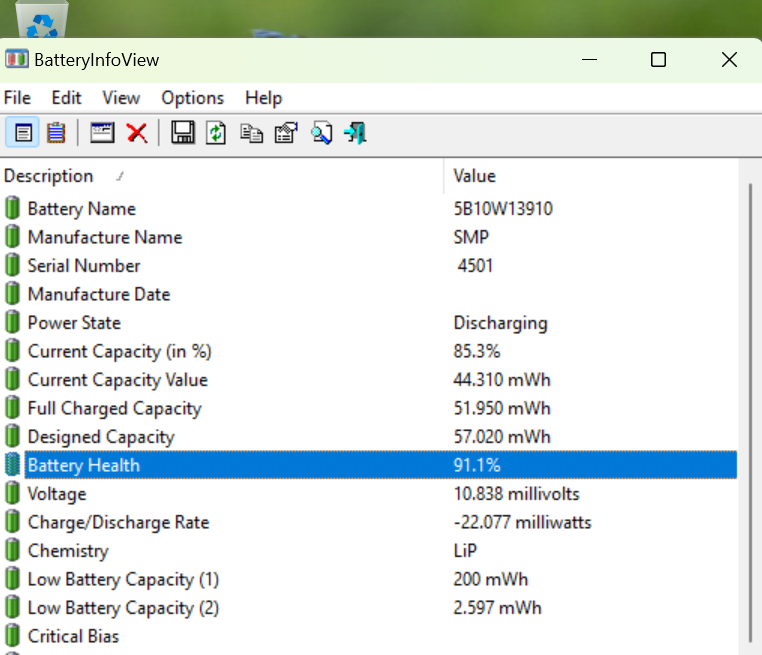Open the Options menu
762x655 pixels.
pos(193,98)
